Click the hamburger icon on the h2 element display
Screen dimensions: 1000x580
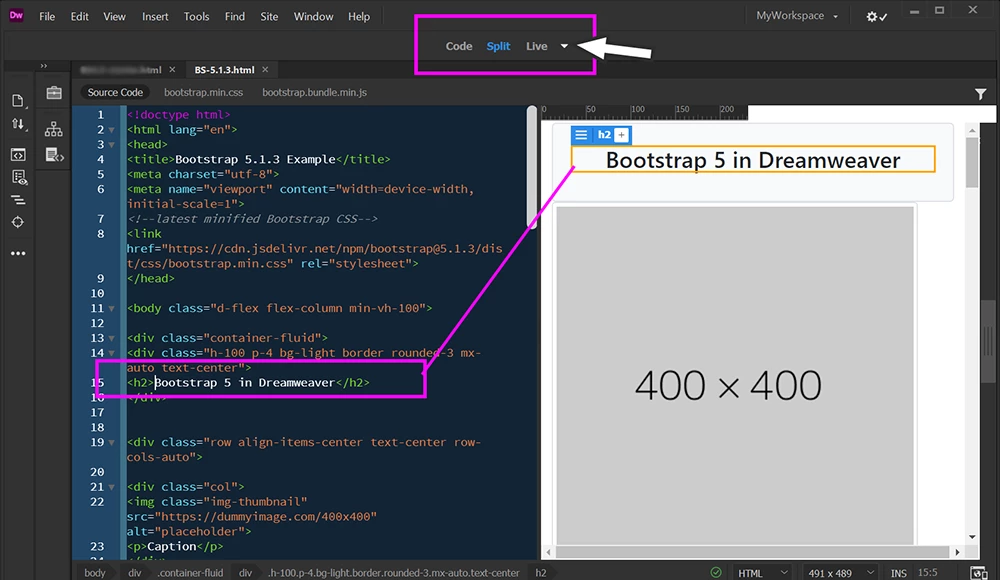pyautogui.click(x=581, y=135)
